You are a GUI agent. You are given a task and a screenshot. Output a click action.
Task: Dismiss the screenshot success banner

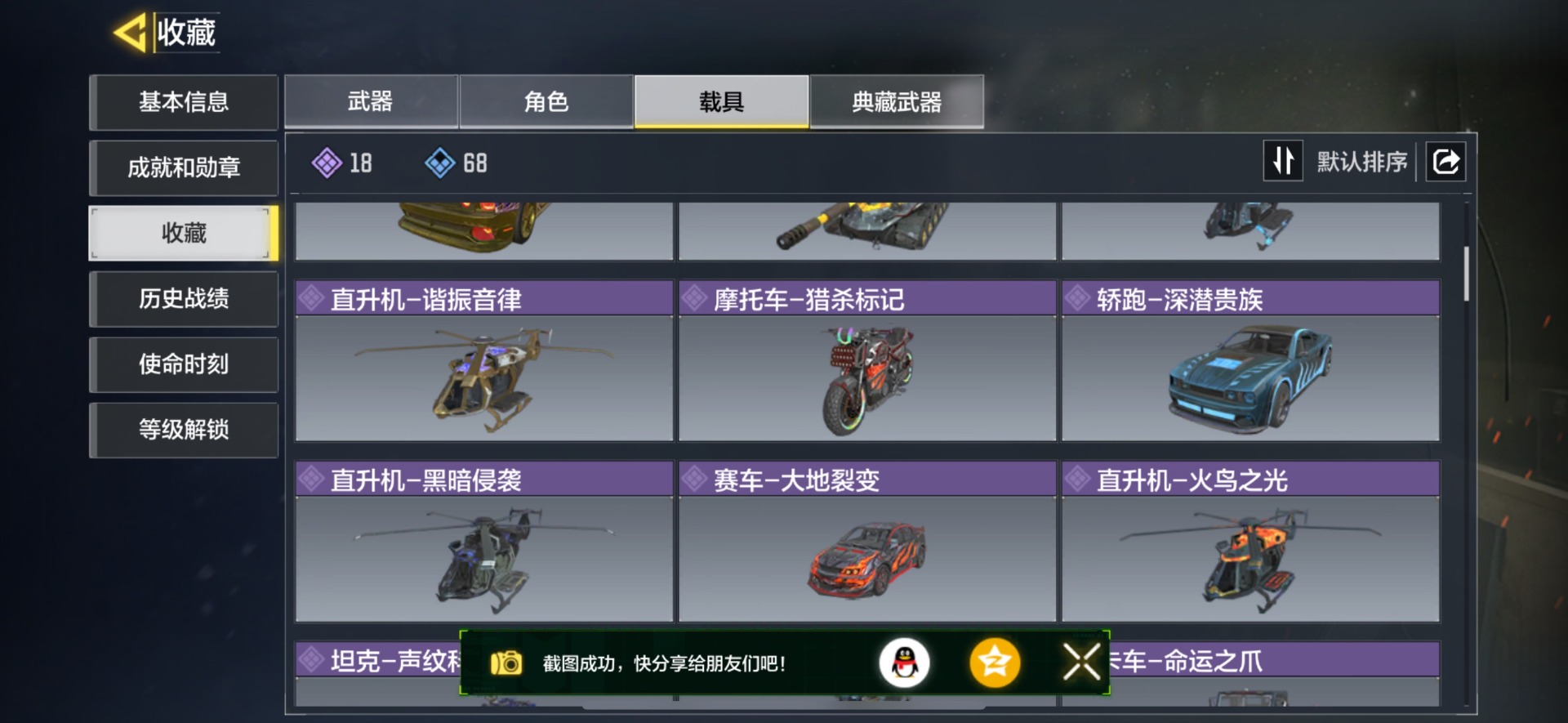pos(1082,662)
